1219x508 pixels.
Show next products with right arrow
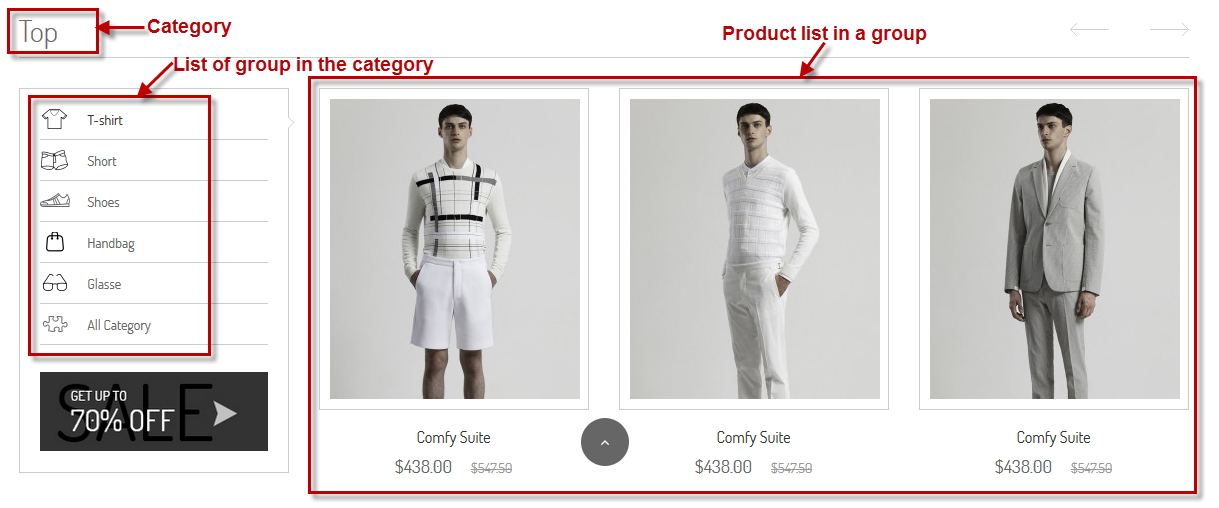1169,30
